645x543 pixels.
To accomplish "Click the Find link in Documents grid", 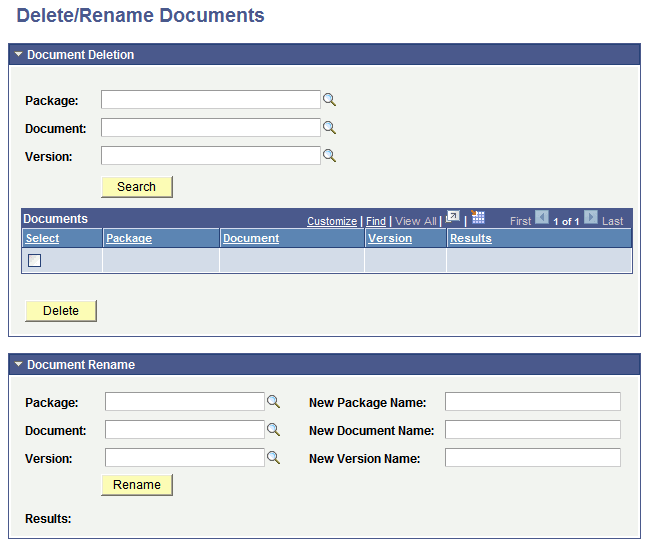I will pyautogui.click(x=376, y=221).
